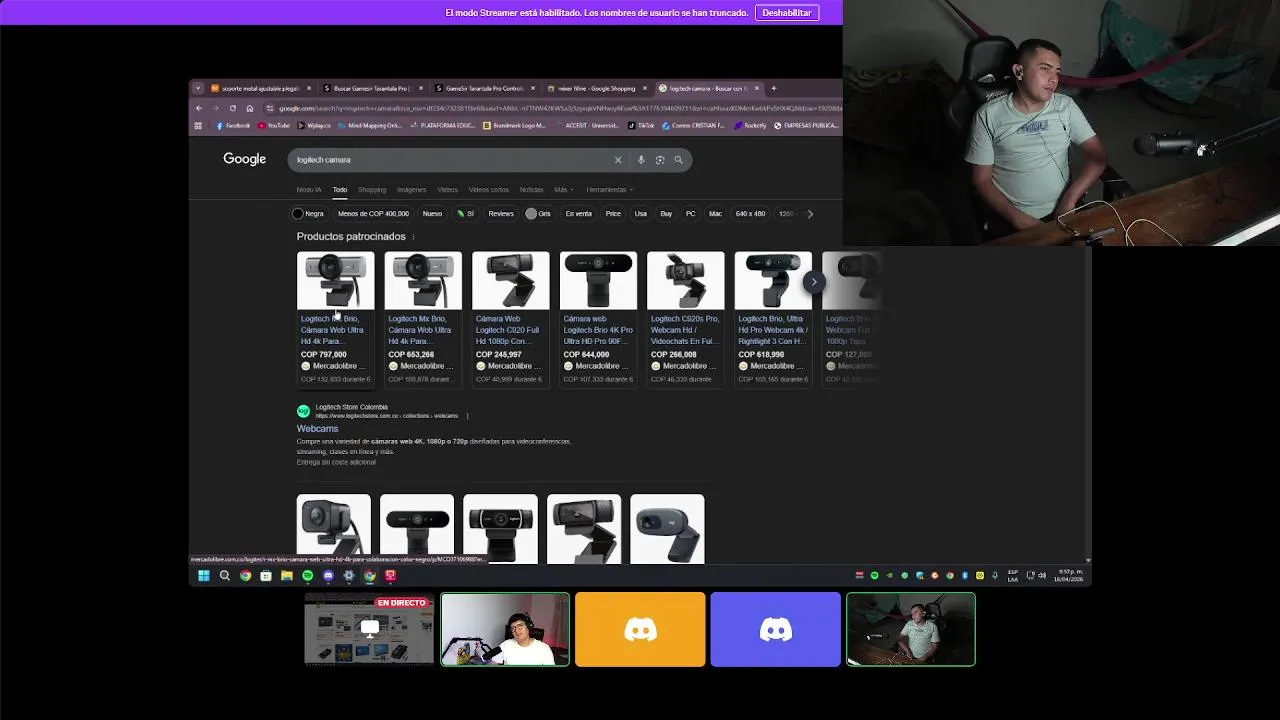
Task: Select the blue Discord participant tile
Action: pyautogui.click(x=775, y=629)
